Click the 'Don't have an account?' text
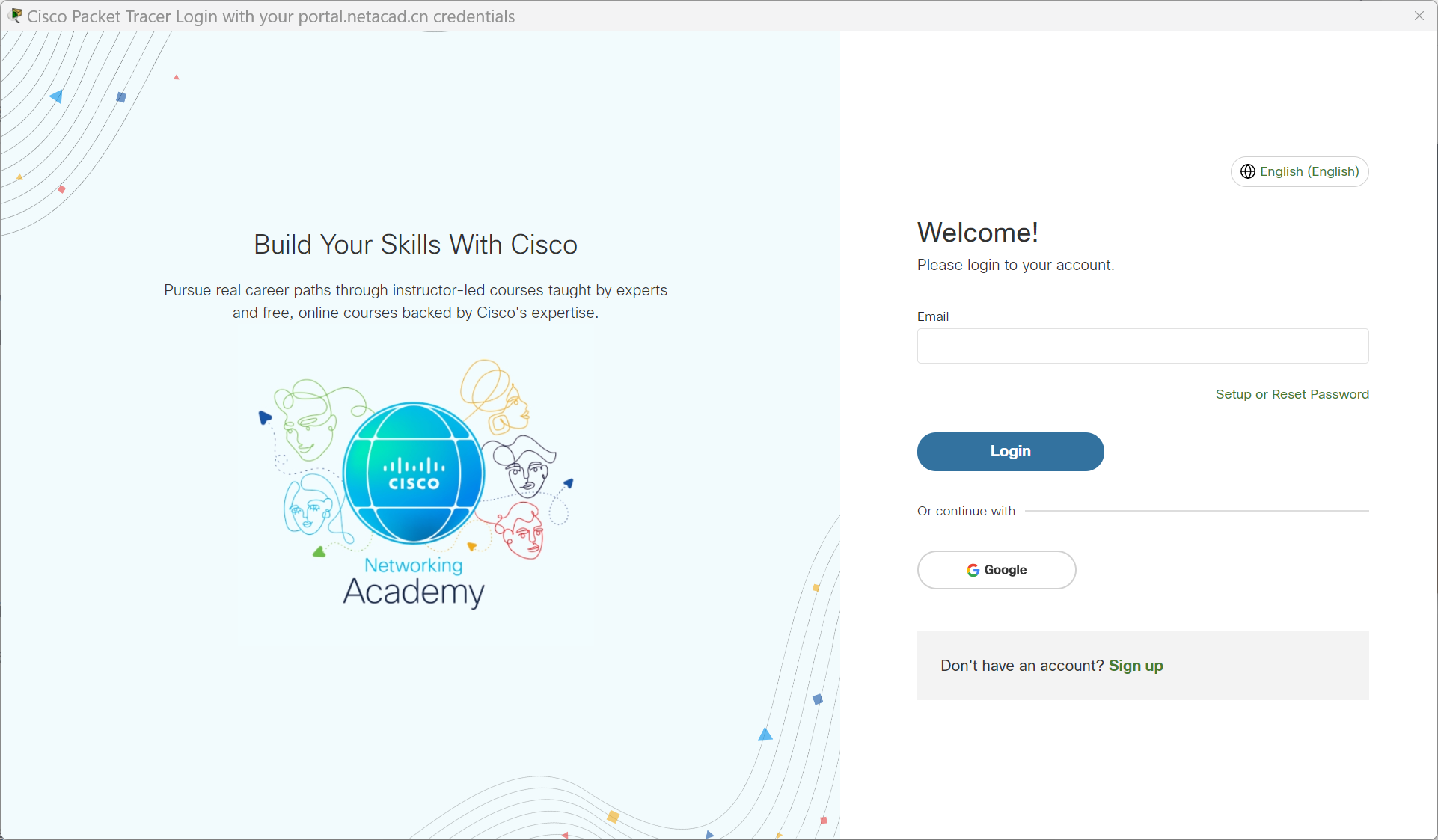Screen dimensions: 1438x840 tap(1022, 666)
